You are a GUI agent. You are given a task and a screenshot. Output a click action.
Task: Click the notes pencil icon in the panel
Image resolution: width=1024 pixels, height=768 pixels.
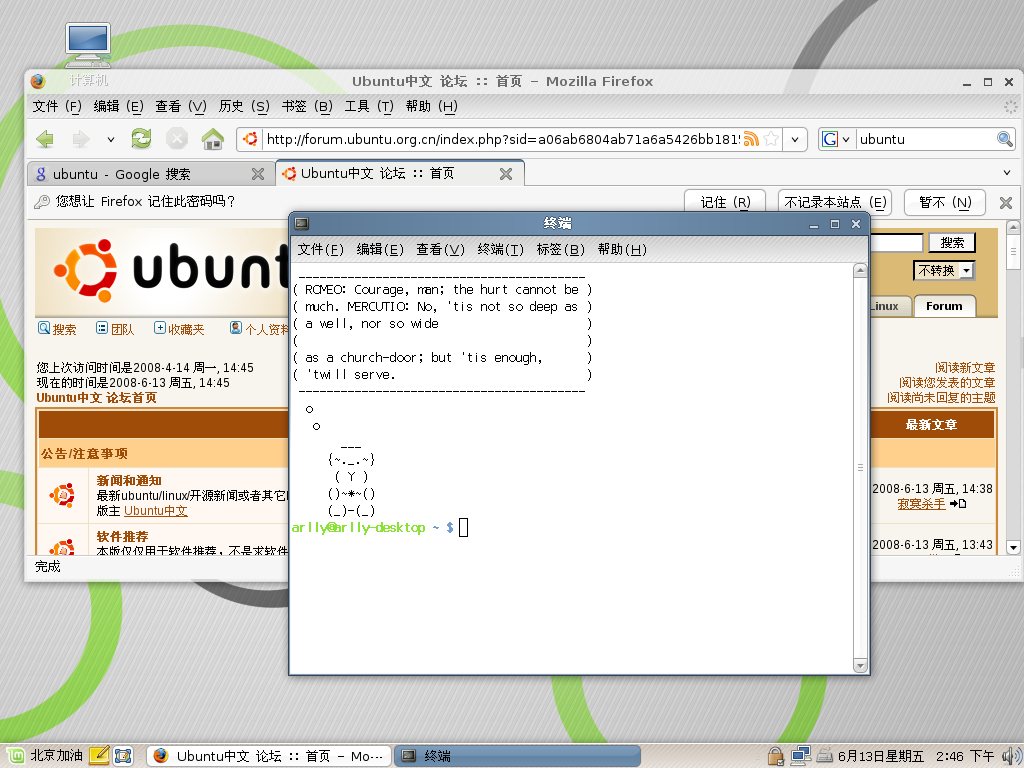coord(99,756)
